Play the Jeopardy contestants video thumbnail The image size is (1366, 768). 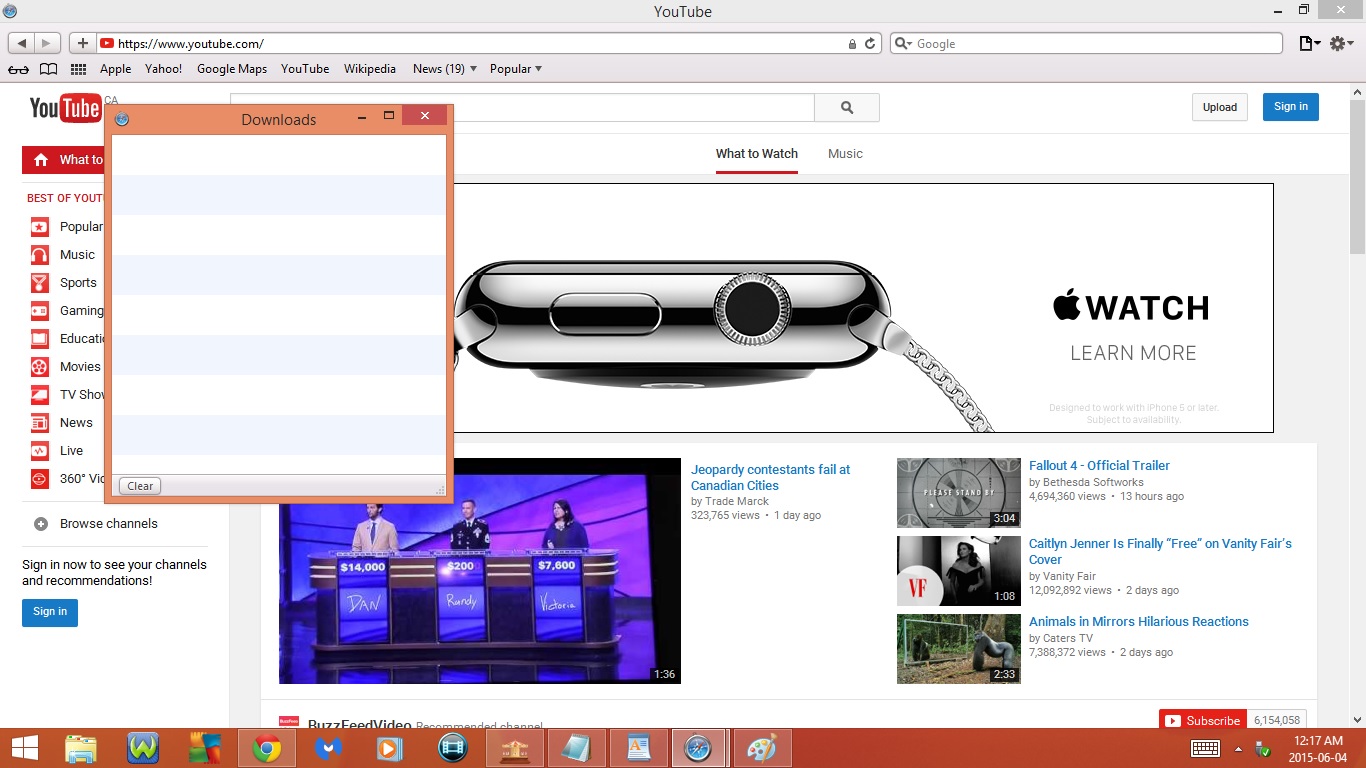click(x=480, y=571)
